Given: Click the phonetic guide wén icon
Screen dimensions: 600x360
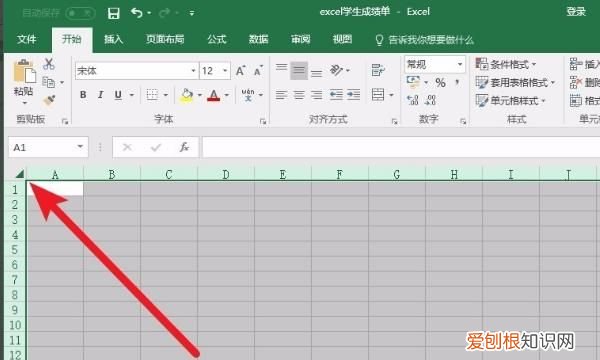Looking at the screenshot, I should point(248,94).
